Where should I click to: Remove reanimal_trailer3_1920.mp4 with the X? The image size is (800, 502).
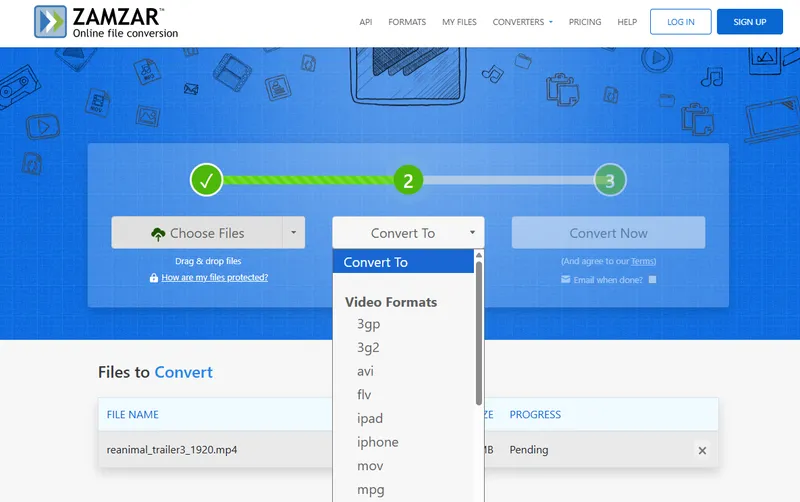click(x=702, y=450)
